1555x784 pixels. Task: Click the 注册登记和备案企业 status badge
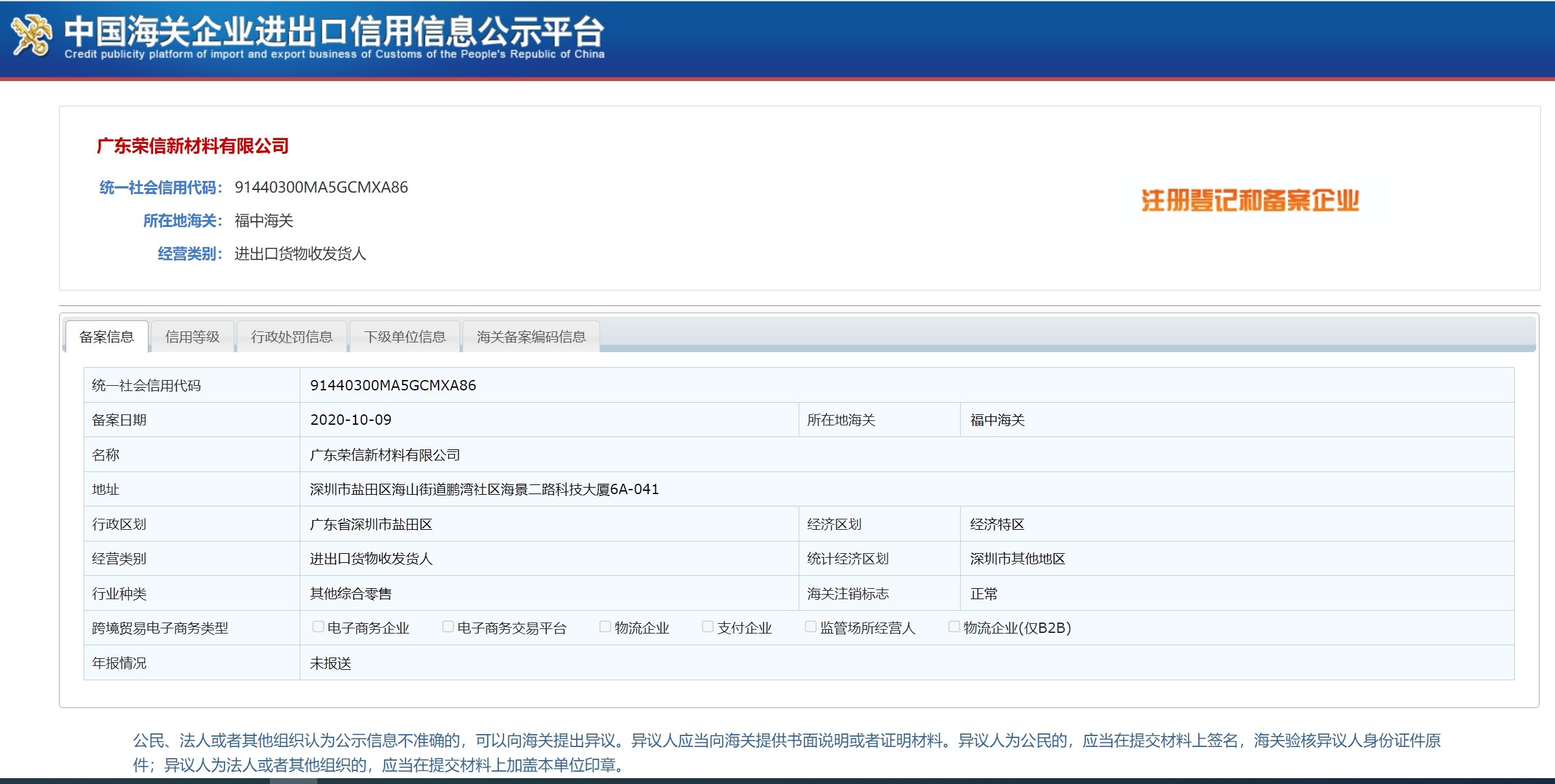pyautogui.click(x=1249, y=200)
